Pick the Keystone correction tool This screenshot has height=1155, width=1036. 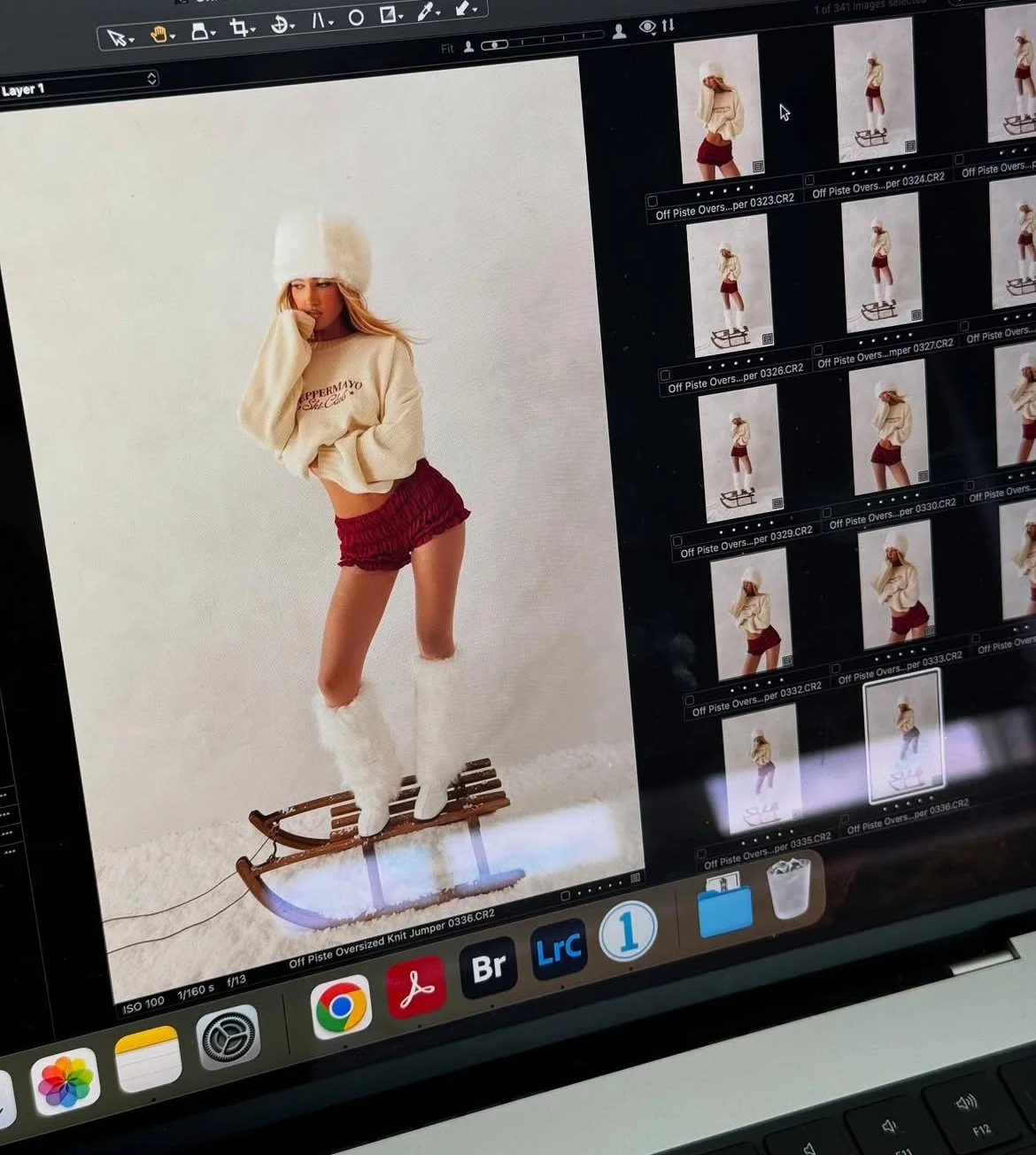click(x=318, y=19)
